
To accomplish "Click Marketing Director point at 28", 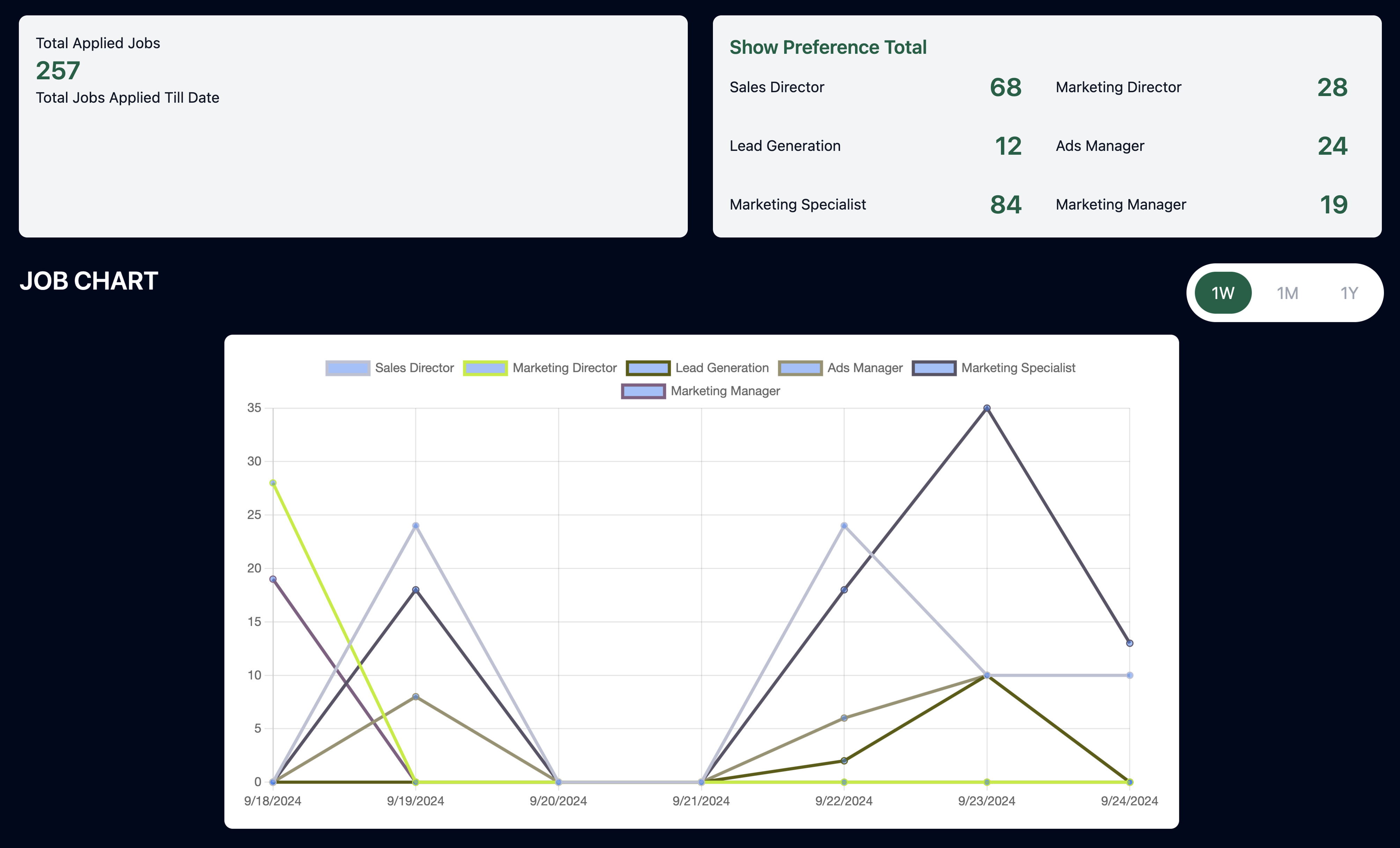I will click(273, 483).
